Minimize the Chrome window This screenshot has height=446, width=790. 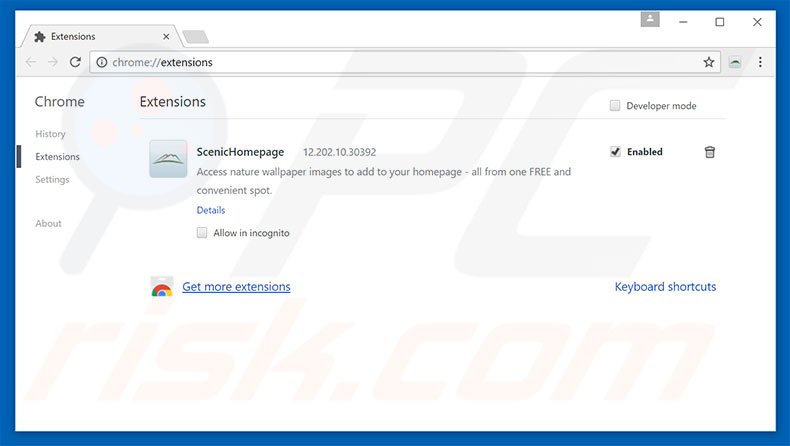(683, 22)
